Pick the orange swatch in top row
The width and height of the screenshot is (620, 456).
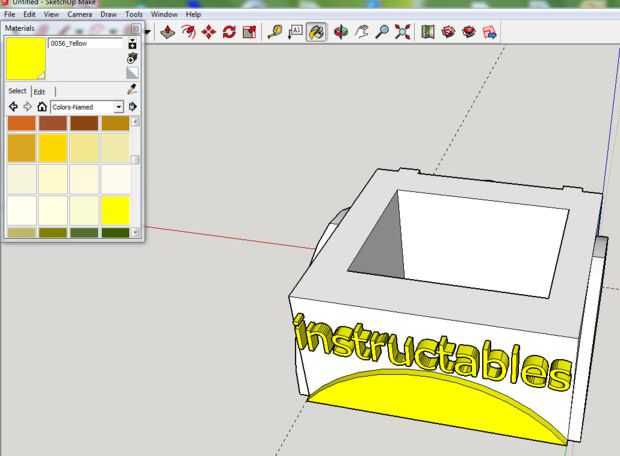(x=21, y=123)
